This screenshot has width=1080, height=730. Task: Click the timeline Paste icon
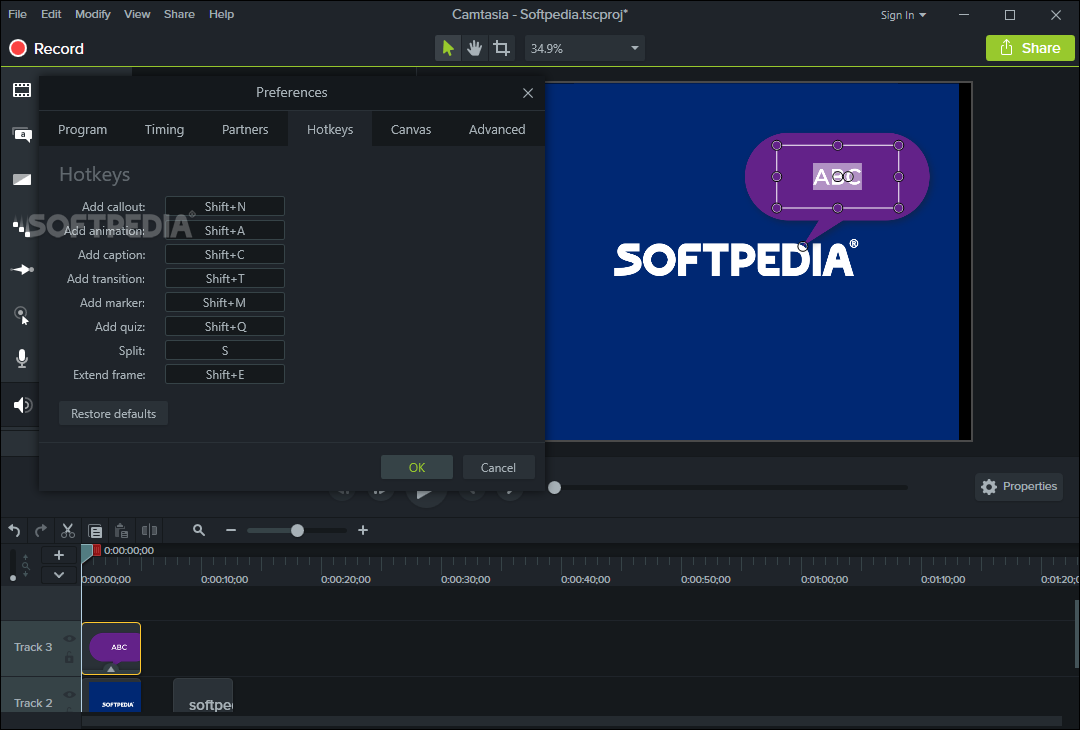[122, 530]
